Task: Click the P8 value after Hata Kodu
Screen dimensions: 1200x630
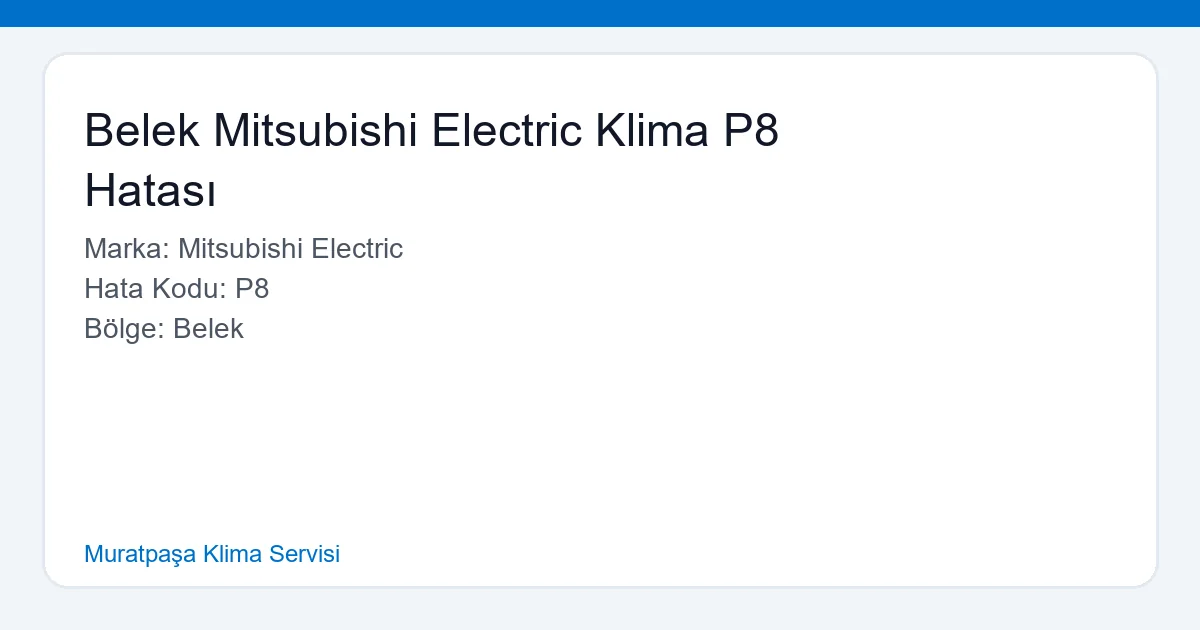Action: click(x=252, y=289)
